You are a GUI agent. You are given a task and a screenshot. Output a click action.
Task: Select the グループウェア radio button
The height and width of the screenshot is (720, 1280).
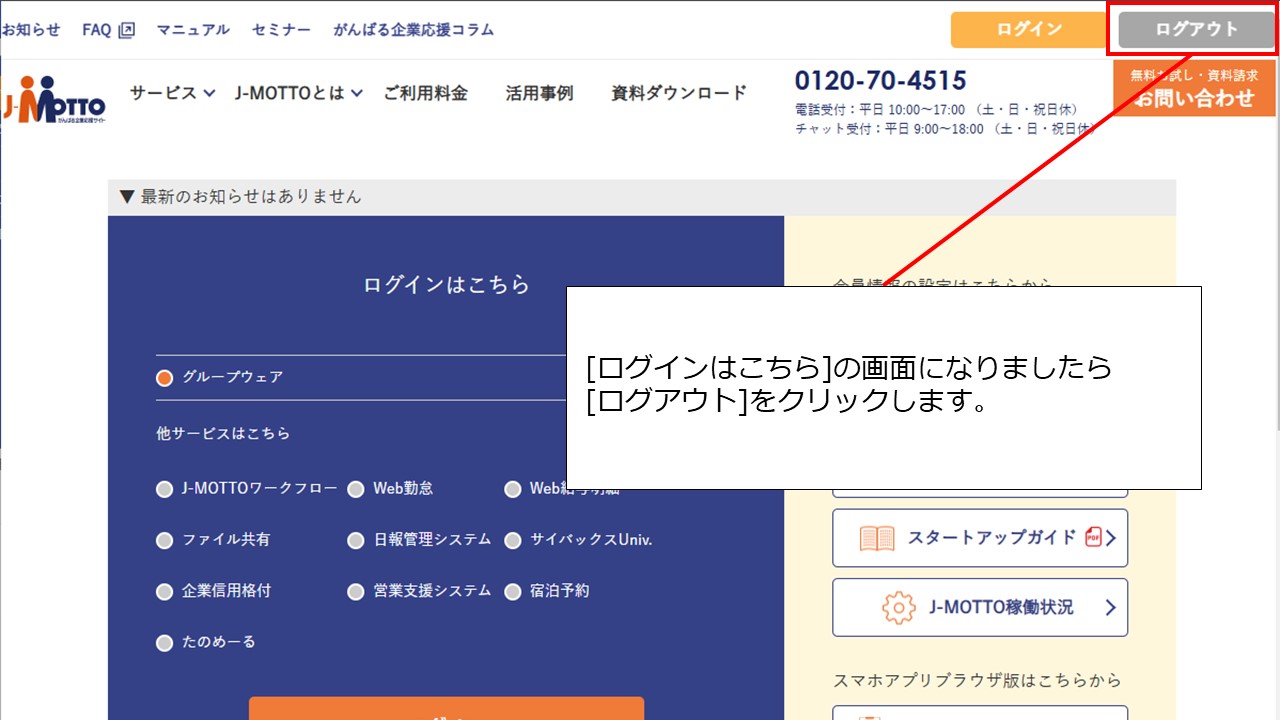(x=165, y=378)
